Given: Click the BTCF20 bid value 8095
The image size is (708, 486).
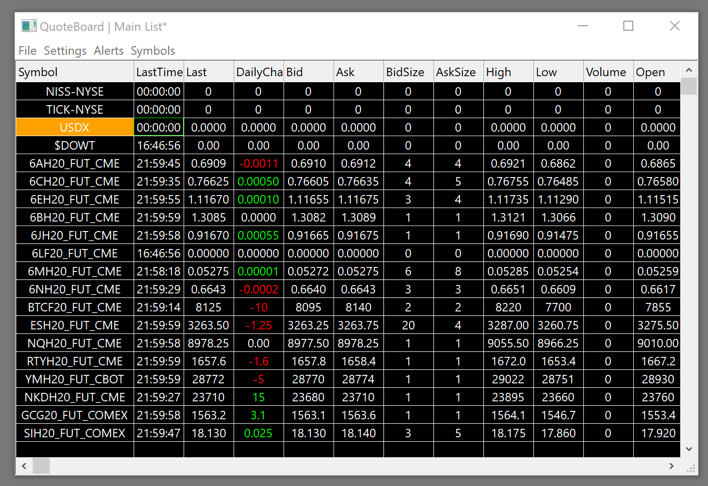Looking at the screenshot, I should pos(308,308).
